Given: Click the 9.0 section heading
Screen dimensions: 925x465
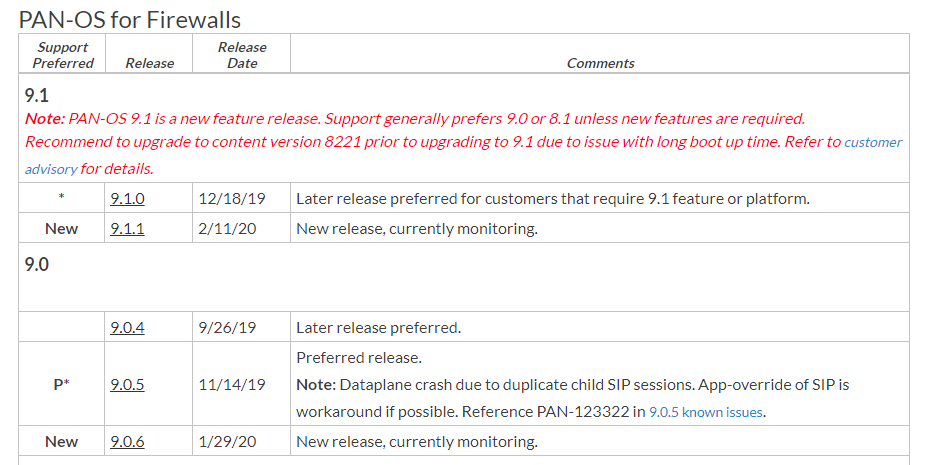Looking at the screenshot, I should pos(37,265).
